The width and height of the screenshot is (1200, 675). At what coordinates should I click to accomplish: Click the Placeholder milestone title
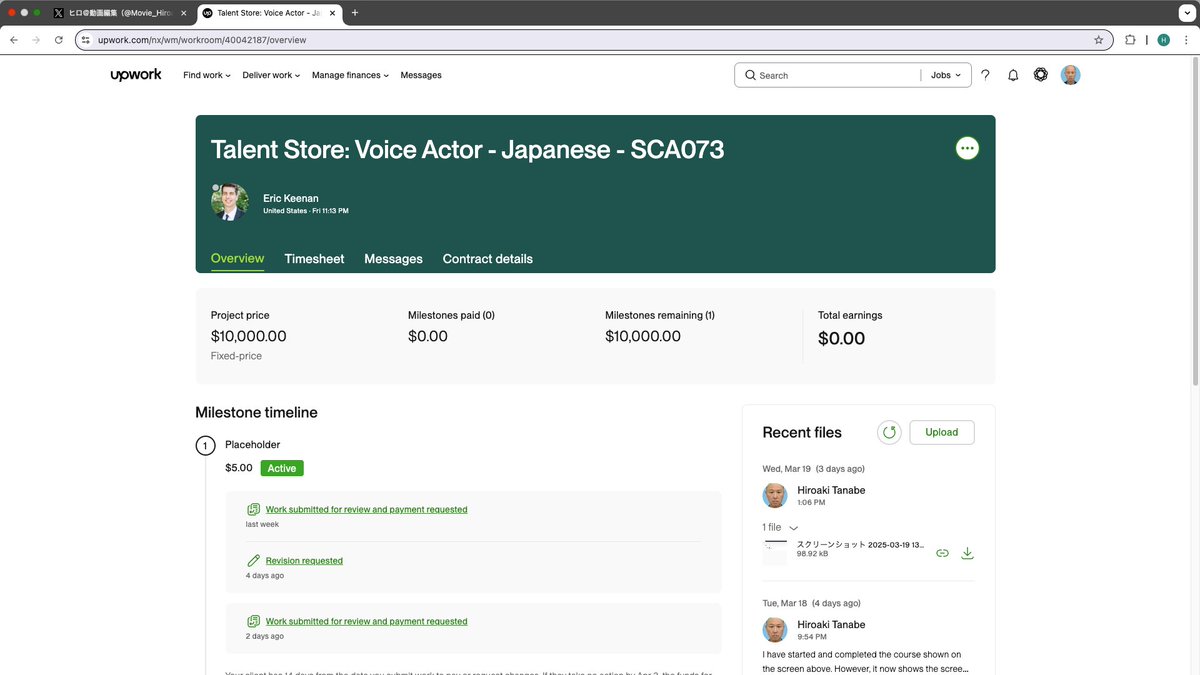tap(253, 444)
